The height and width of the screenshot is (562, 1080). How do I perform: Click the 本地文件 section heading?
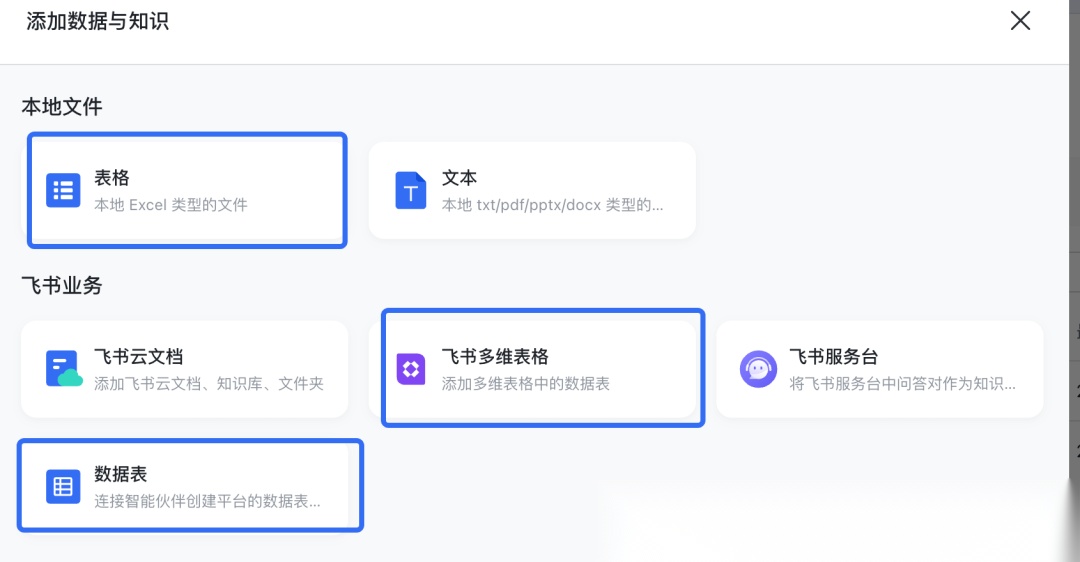click(62, 107)
